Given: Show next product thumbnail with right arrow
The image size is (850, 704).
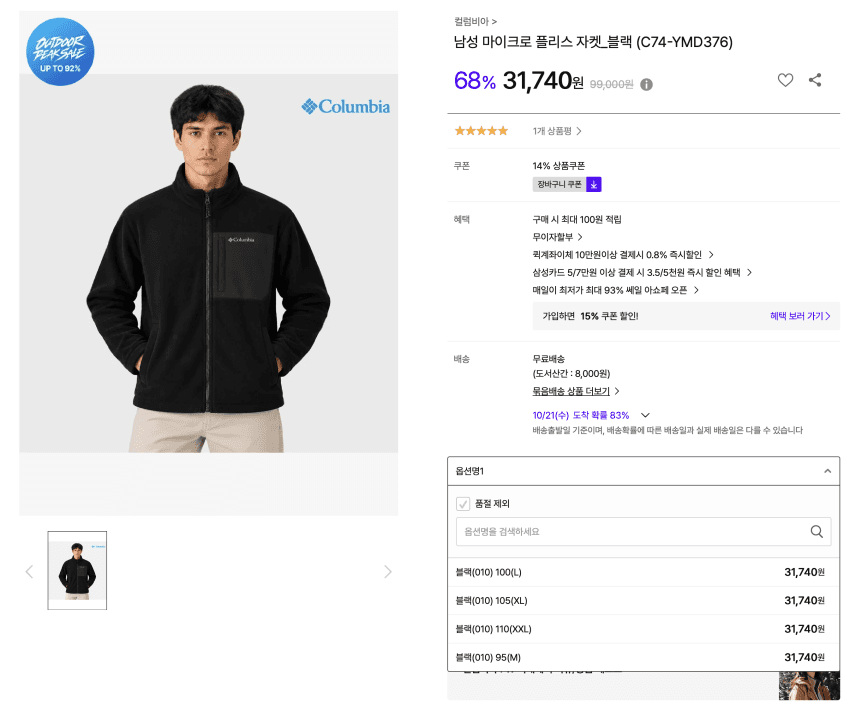Looking at the screenshot, I should 388,572.
